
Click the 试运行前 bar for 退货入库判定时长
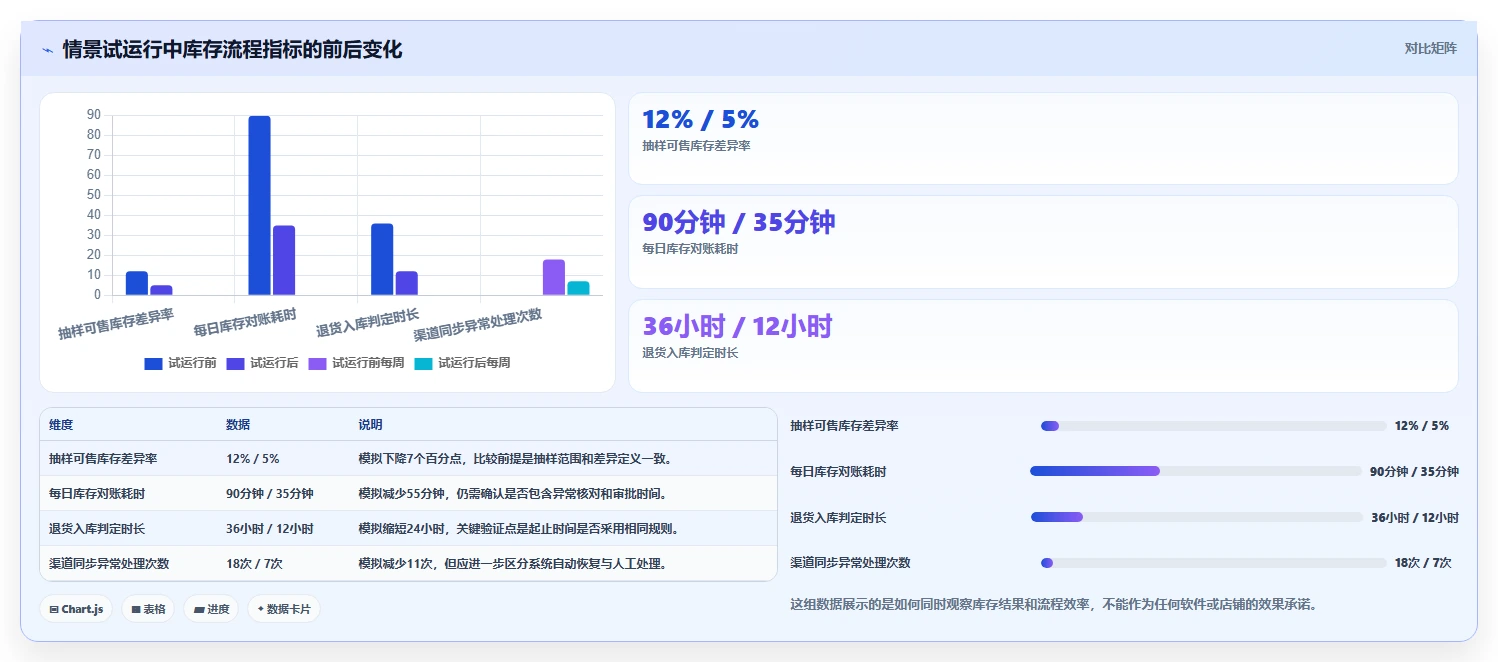tap(382, 259)
